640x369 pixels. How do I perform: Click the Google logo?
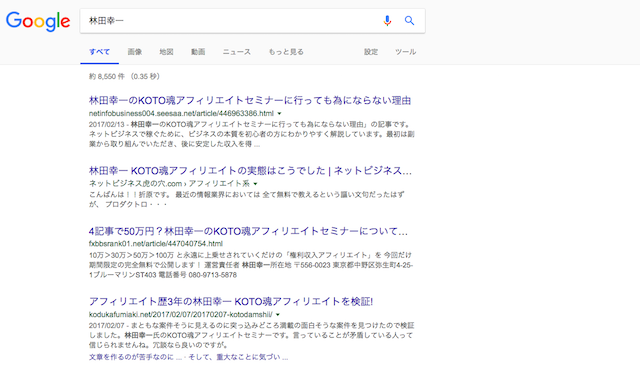pos(38,21)
